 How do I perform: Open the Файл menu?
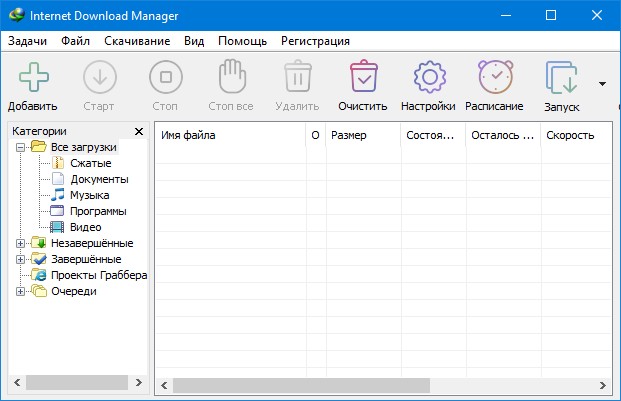[x=75, y=41]
